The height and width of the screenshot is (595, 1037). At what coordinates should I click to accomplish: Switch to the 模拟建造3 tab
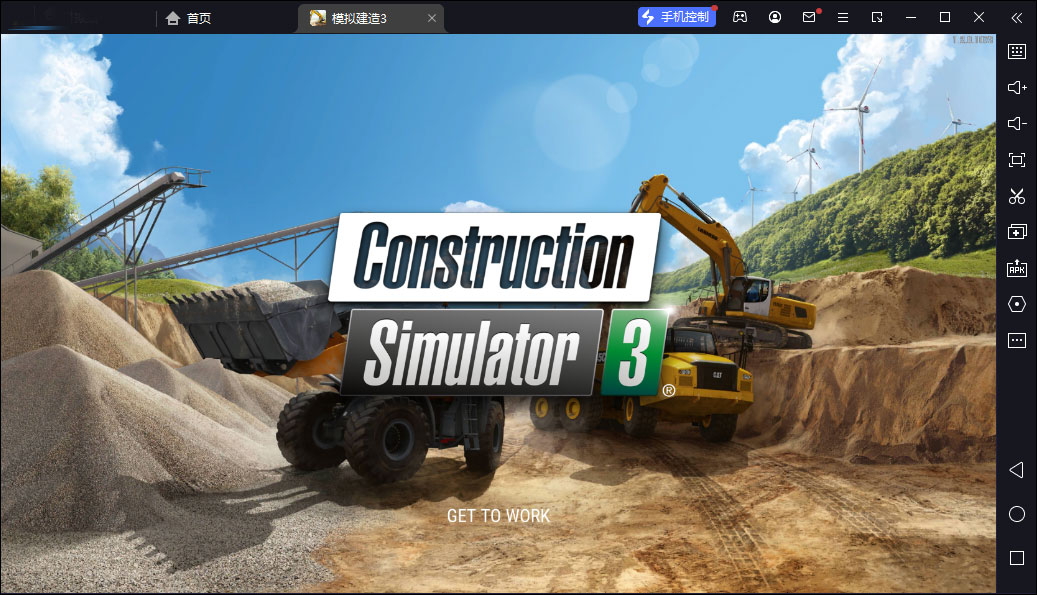(x=370, y=18)
